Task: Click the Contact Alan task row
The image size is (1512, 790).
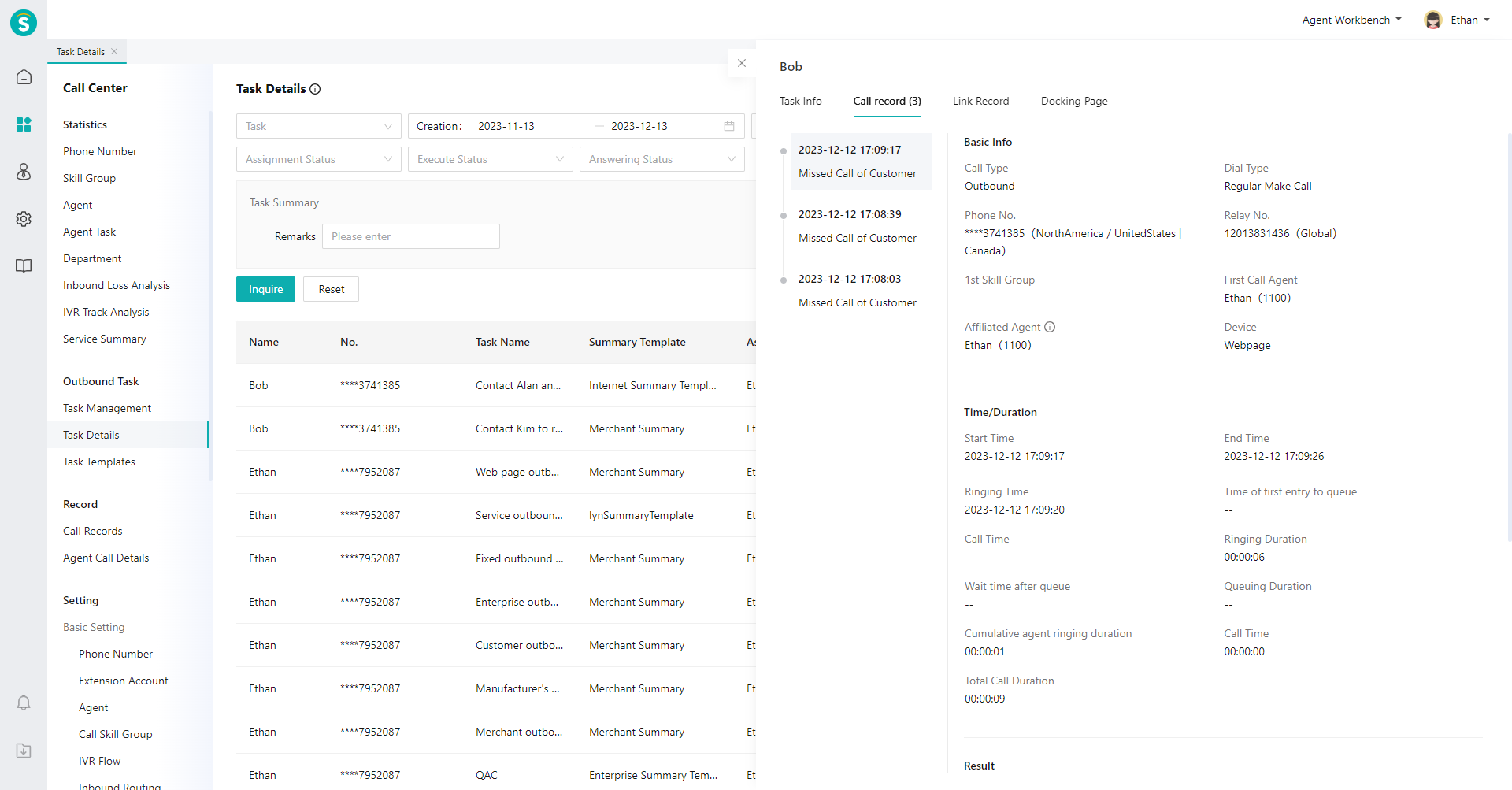Action: click(496, 385)
